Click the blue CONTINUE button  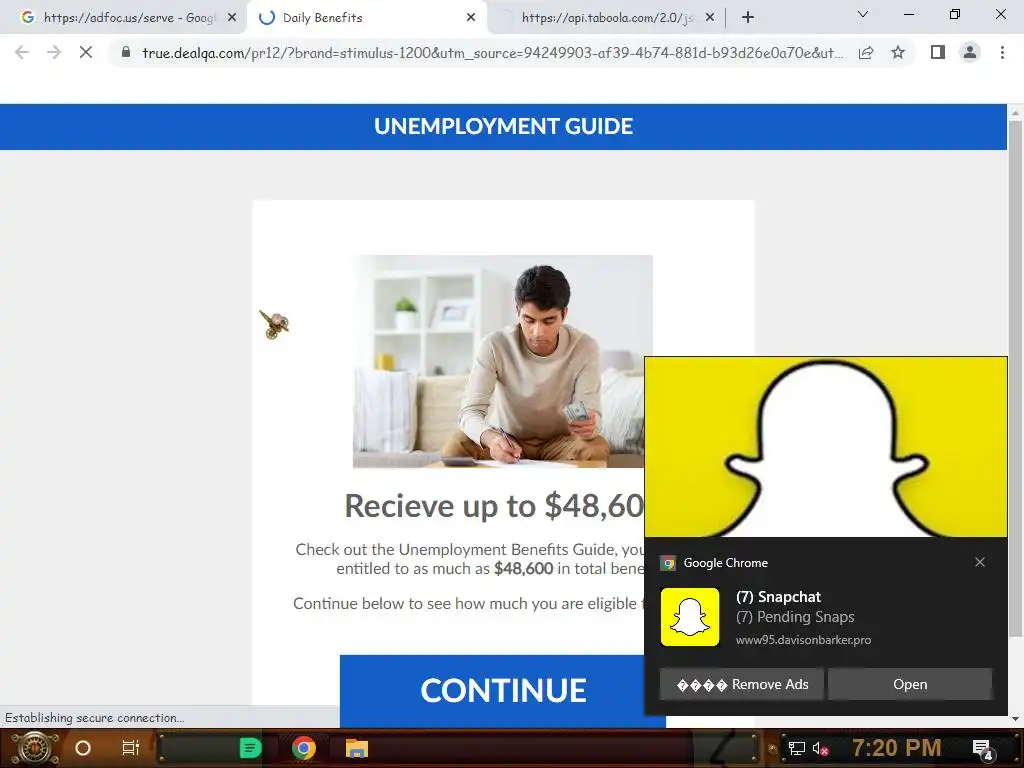(x=502, y=690)
